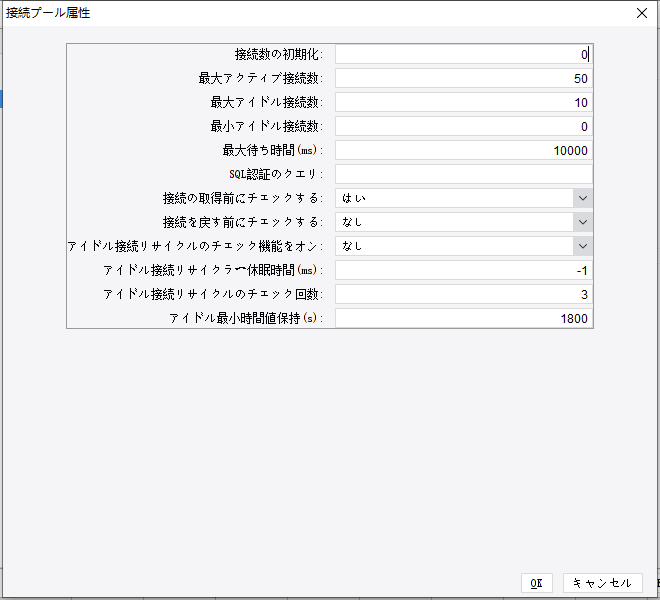This screenshot has height=600, width=660.
Task: Click the 接続数の初期化 input field
Action: 464,54
